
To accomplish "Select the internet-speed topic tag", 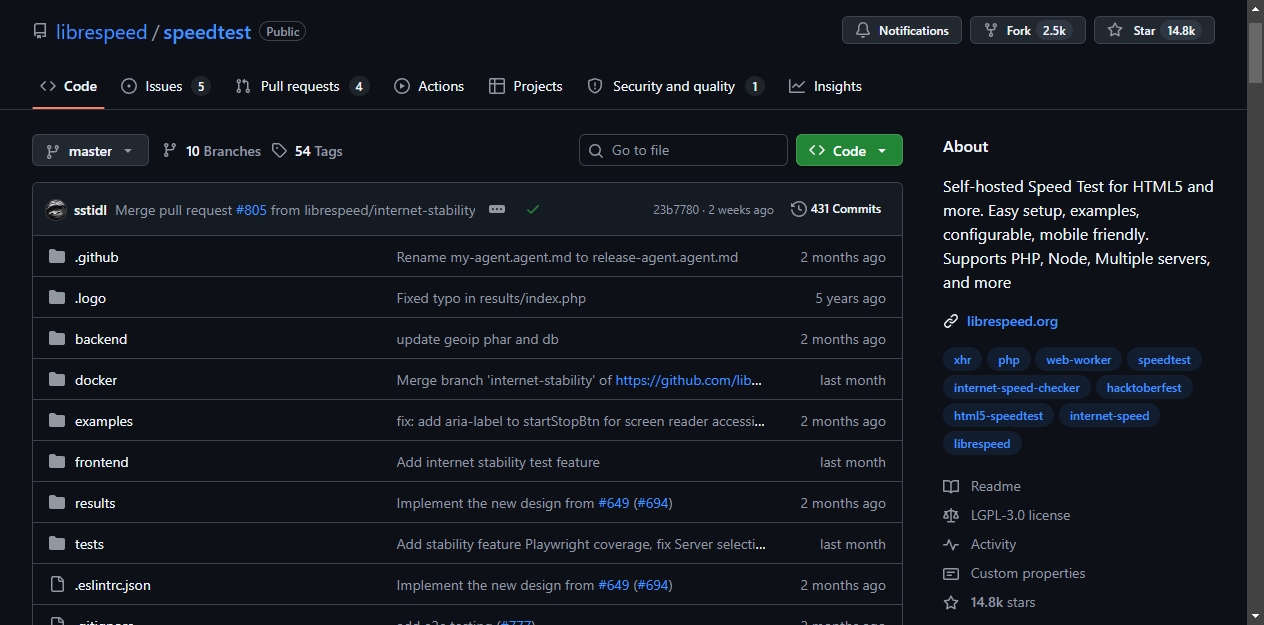I will (1109, 416).
